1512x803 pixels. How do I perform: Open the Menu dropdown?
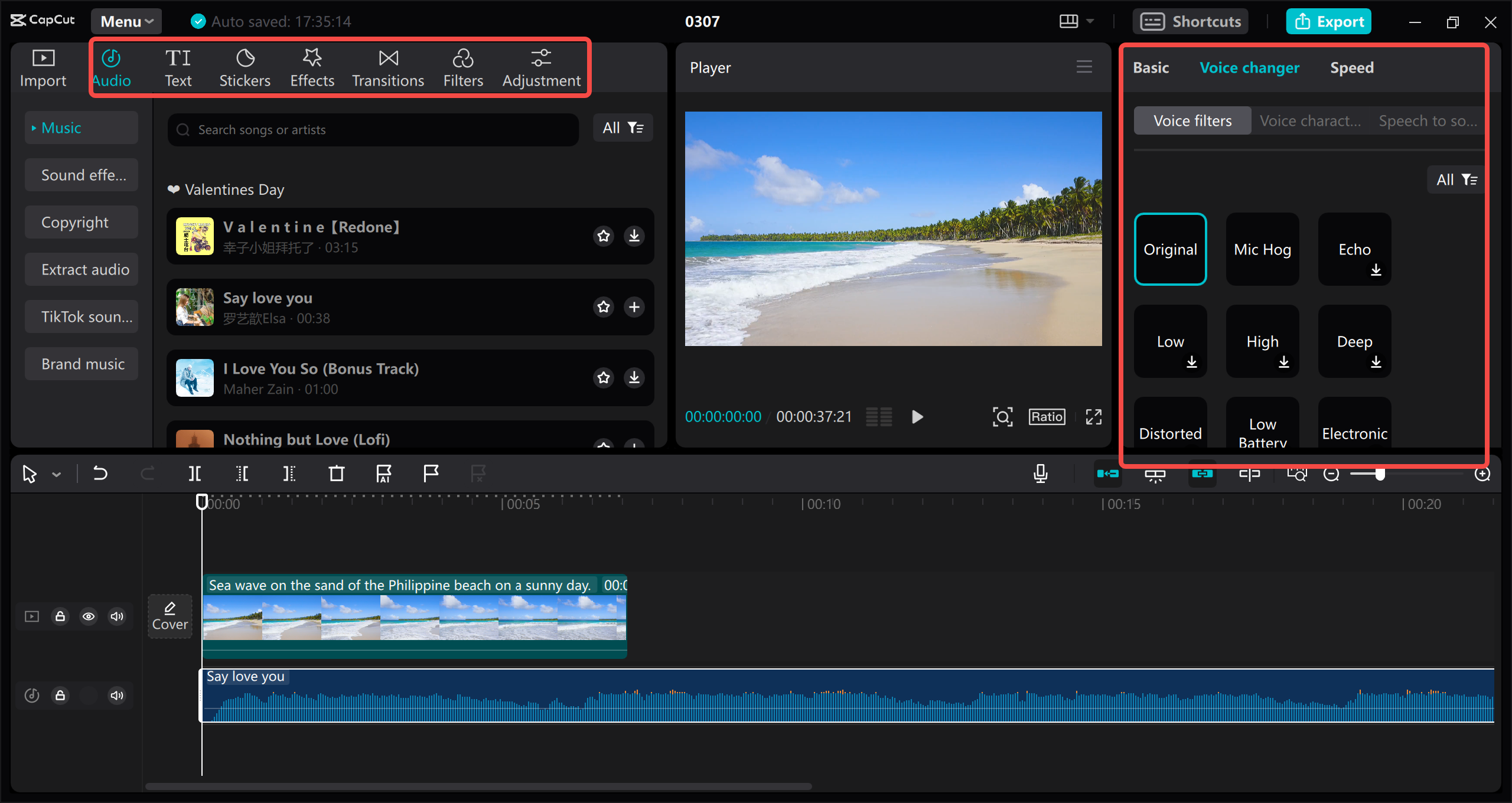[126, 21]
